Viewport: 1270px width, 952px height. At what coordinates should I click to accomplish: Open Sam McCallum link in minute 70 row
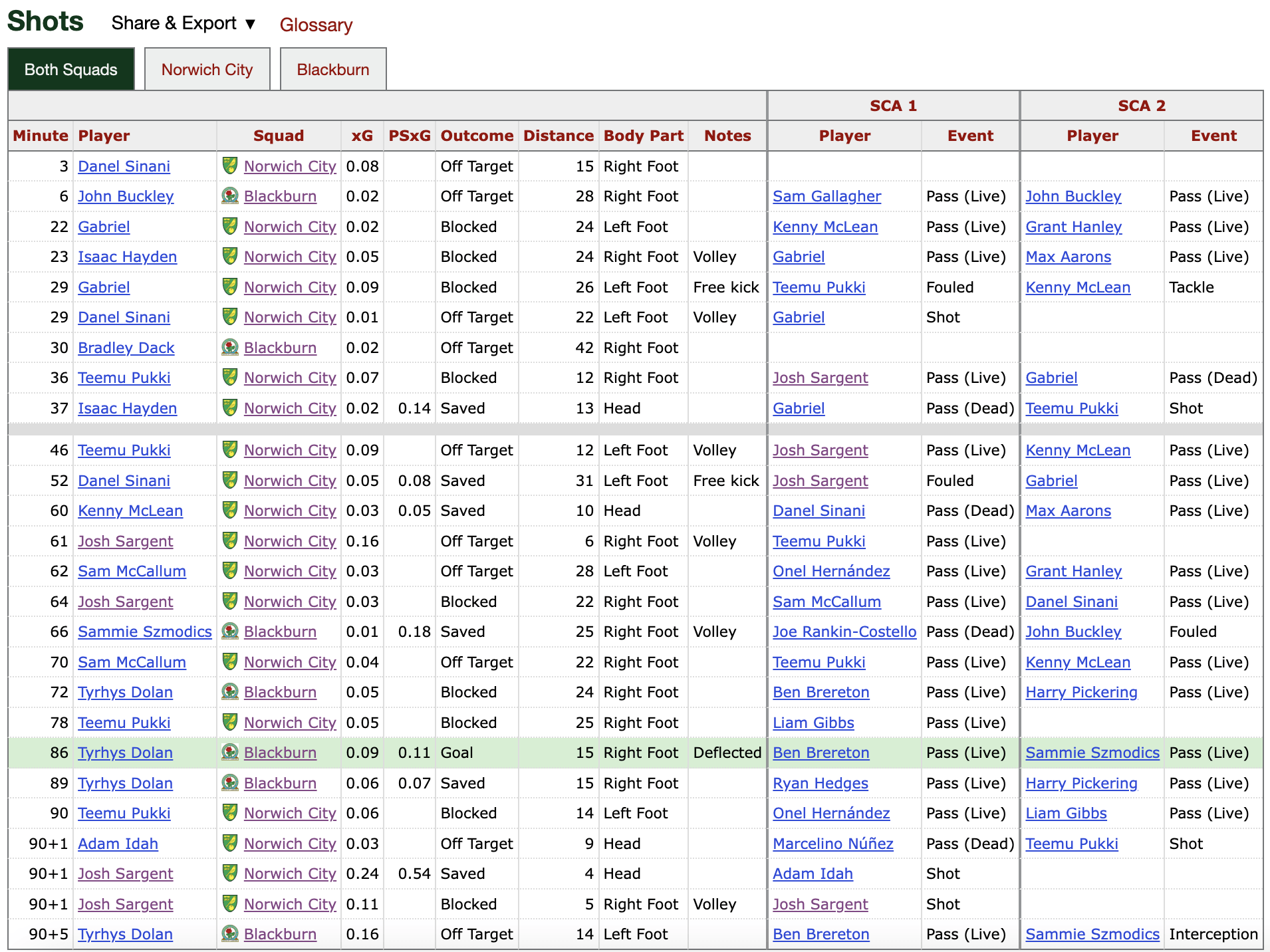pyautogui.click(x=132, y=662)
